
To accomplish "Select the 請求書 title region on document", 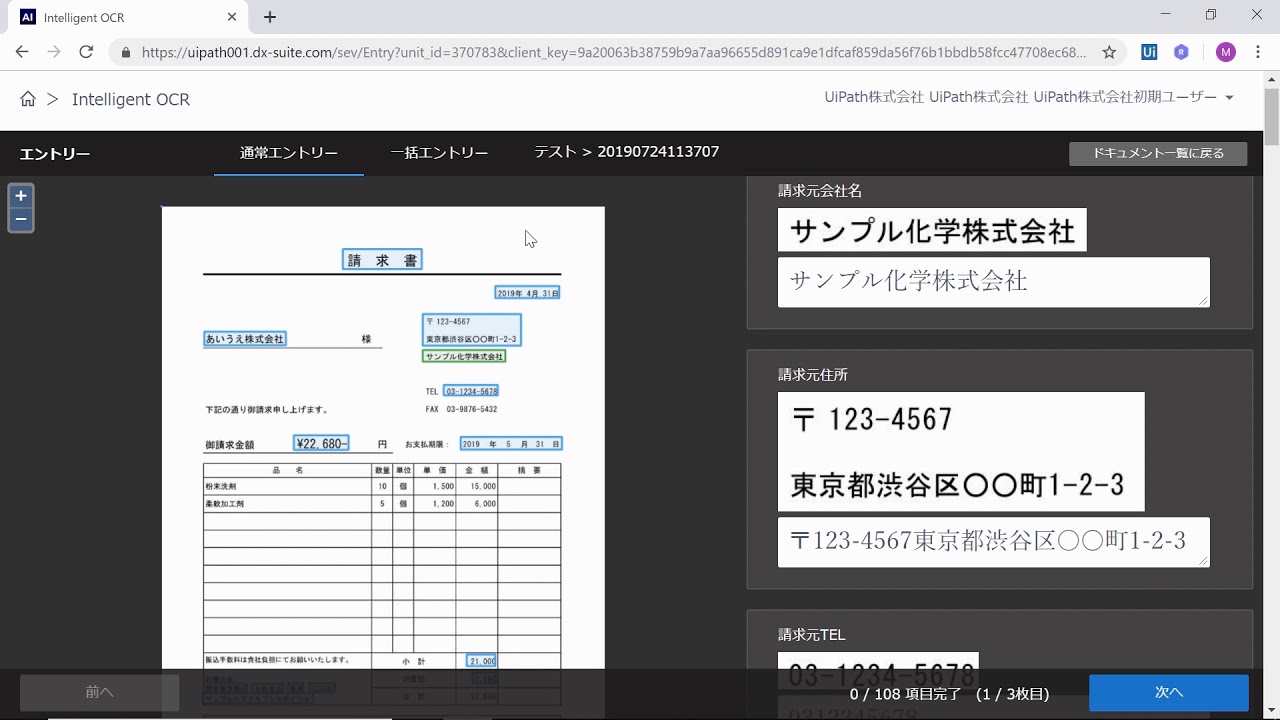I will (x=382, y=260).
